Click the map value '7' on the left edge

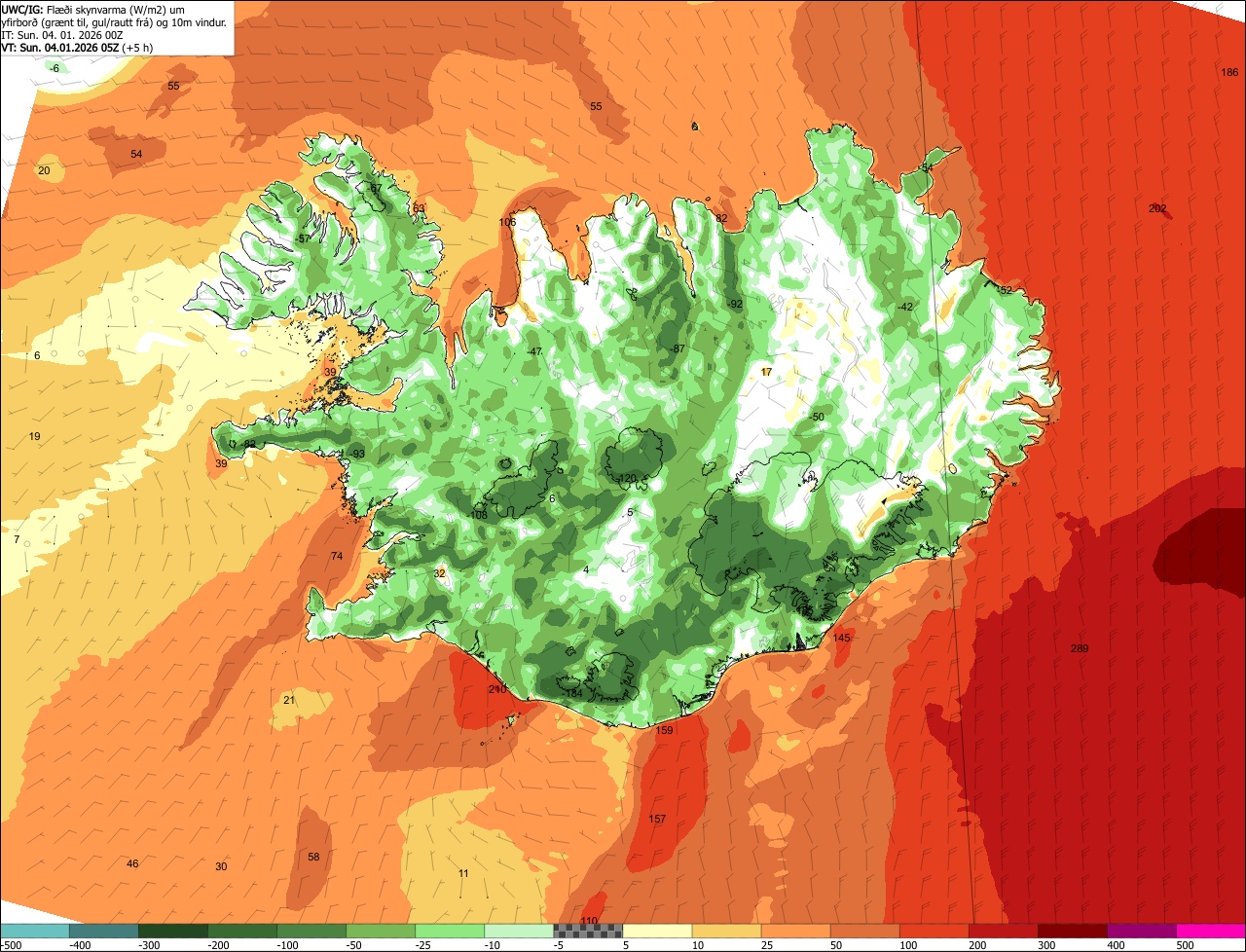pos(17,539)
